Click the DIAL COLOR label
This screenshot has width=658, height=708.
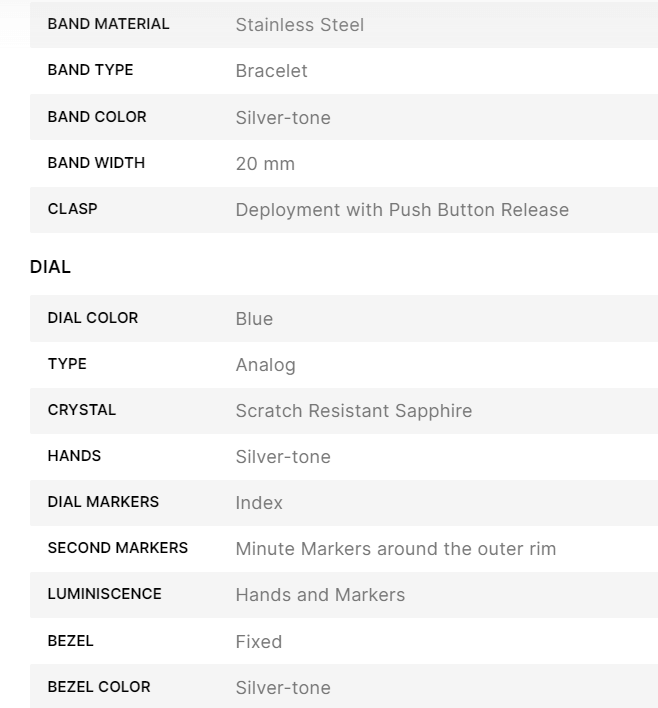[x=93, y=318]
